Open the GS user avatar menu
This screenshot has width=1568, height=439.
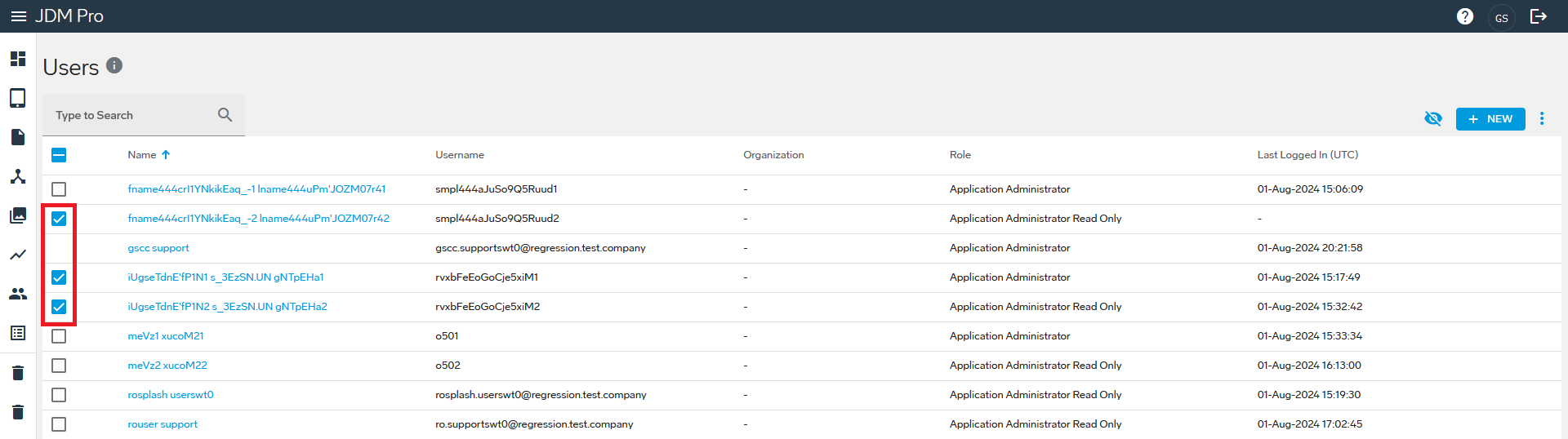point(1502,17)
